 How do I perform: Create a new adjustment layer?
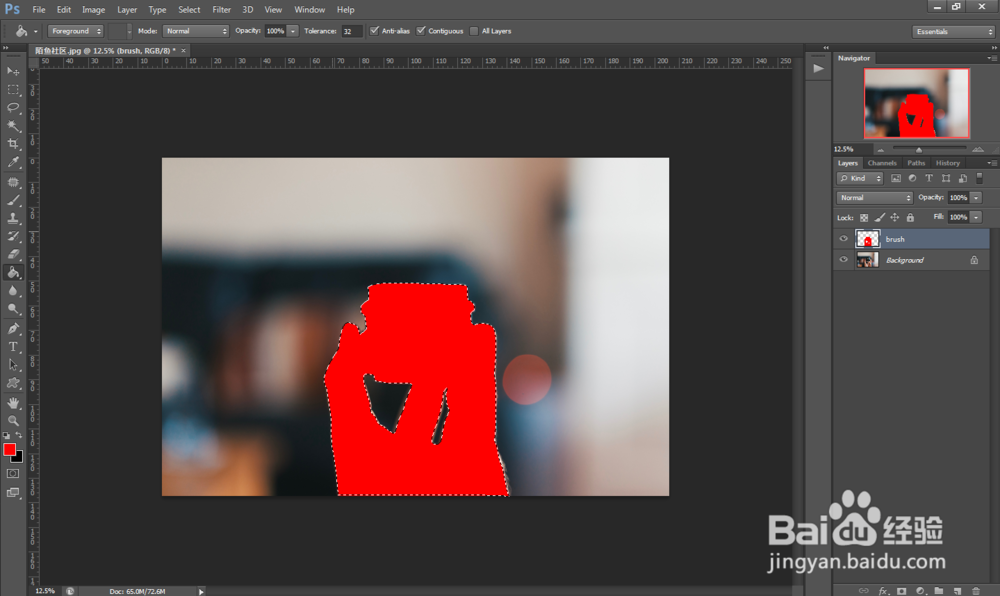920,591
